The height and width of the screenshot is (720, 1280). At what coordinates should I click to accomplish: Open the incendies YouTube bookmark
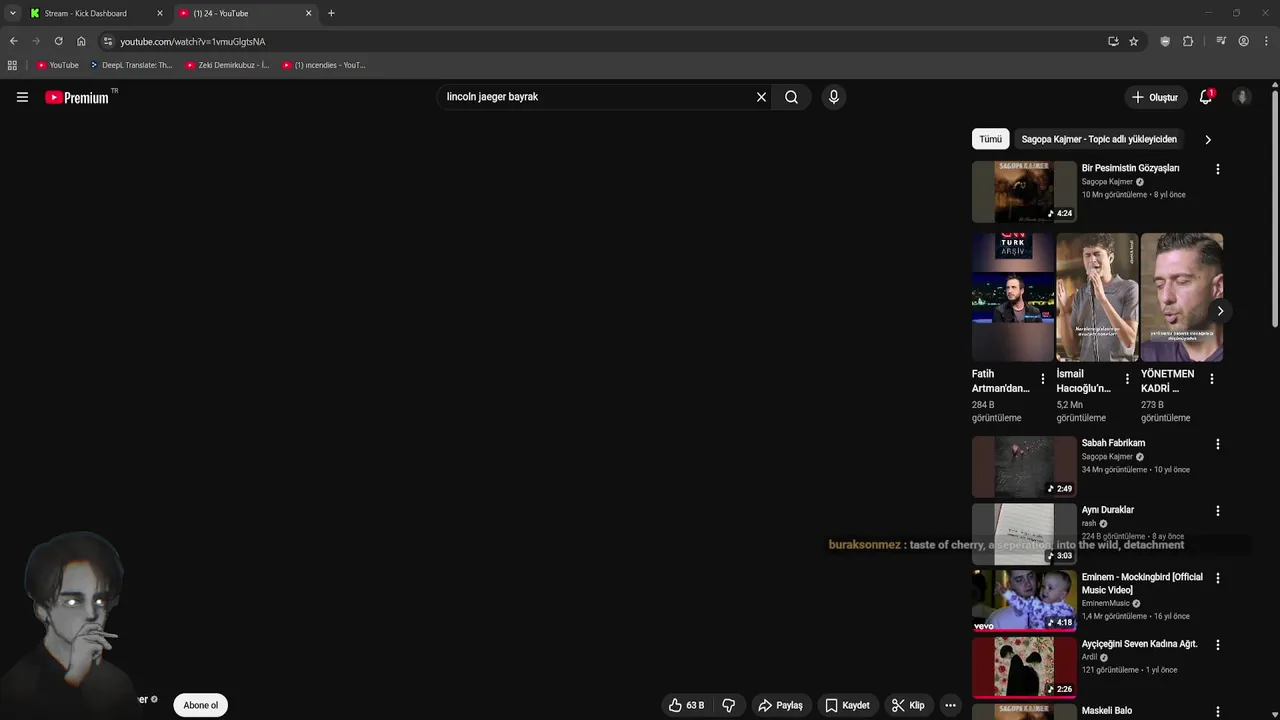(324, 65)
